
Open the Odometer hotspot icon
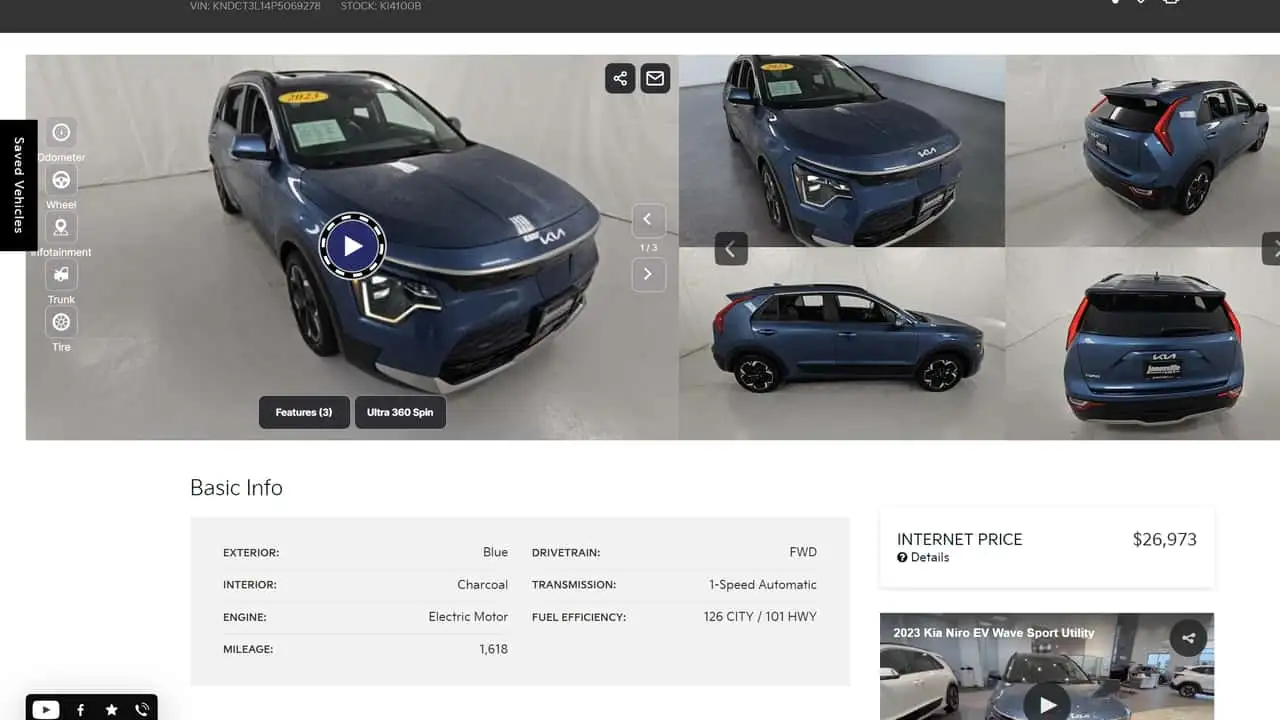tap(61, 132)
